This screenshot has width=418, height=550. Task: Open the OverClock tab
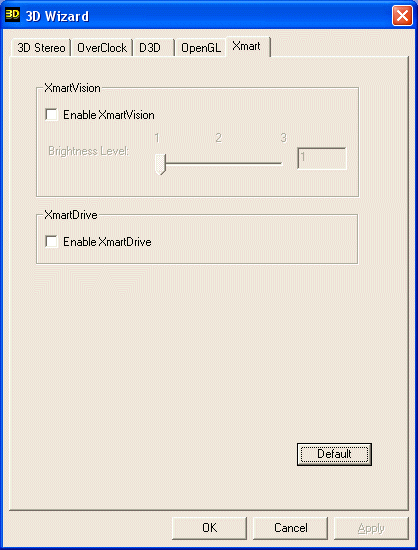[102, 48]
